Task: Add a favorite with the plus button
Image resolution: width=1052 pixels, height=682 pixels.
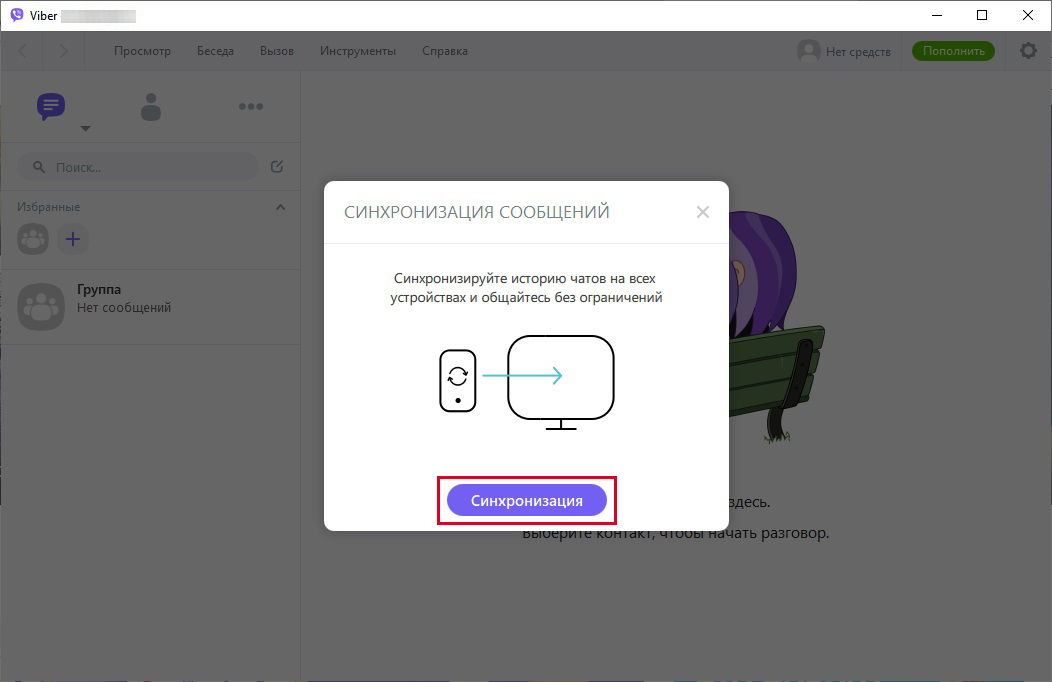Action: [x=72, y=239]
